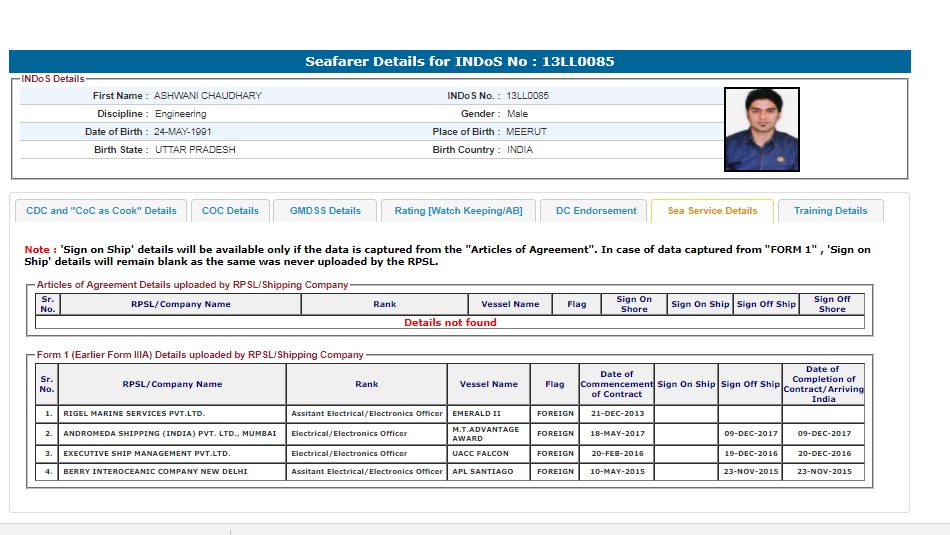
Task: Click the APL SANTIAGO vessel cell
Action: tap(483, 471)
